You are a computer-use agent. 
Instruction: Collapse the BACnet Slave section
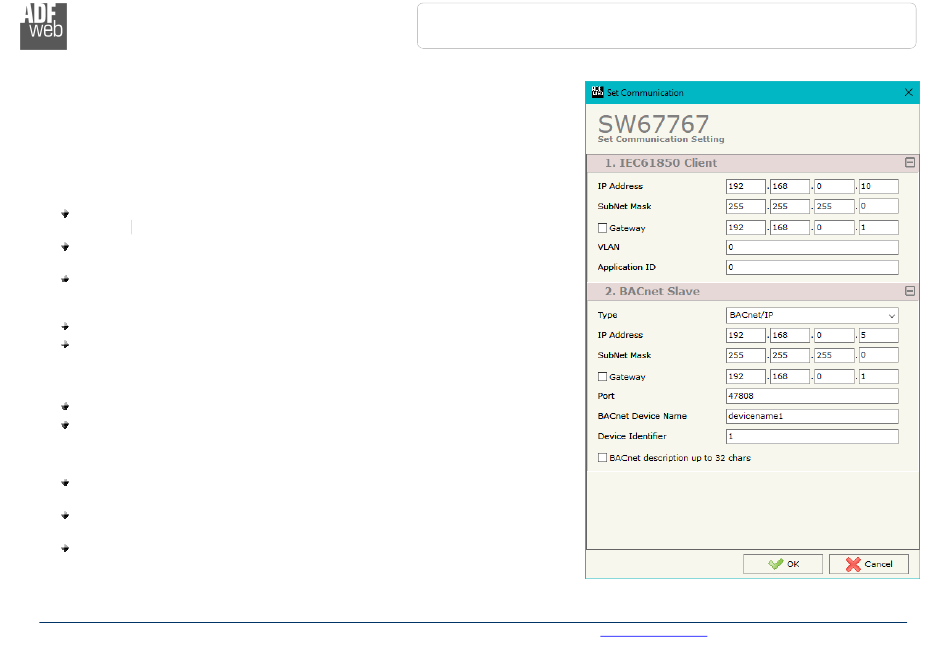[909, 291]
